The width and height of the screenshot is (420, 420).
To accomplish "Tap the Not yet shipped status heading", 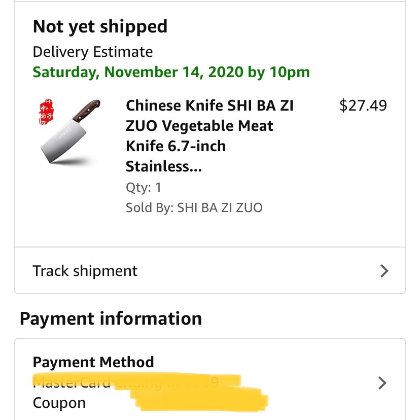I will tap(100, 27).
